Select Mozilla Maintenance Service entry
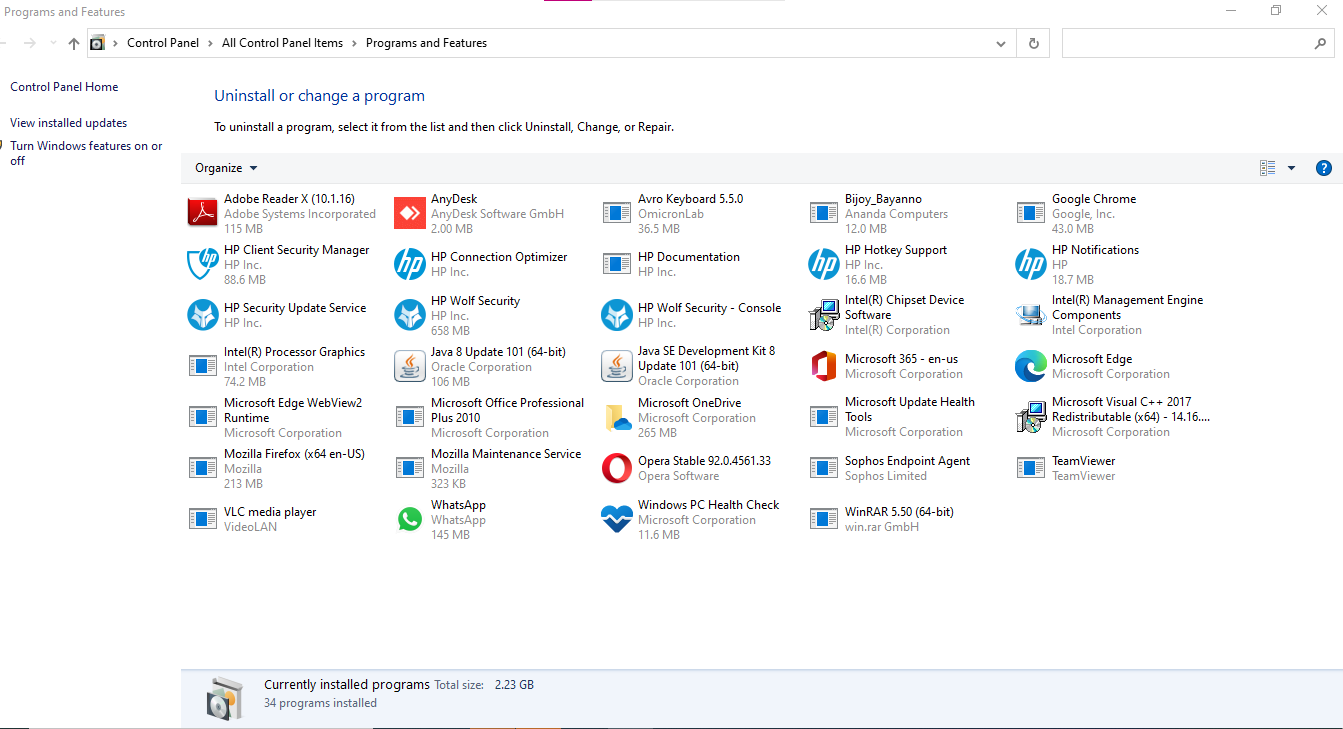This screenshot has height=729, width=1343. pos(488,468)
